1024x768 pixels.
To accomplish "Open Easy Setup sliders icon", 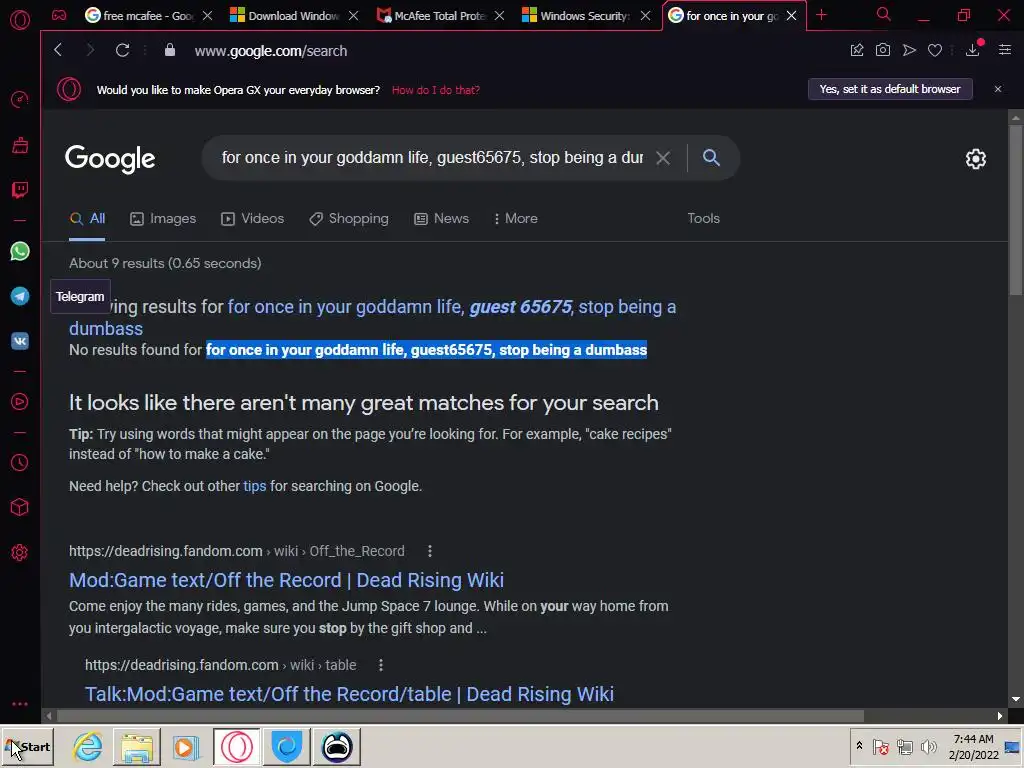I will pyautogui.click(x=1005, y=50).
